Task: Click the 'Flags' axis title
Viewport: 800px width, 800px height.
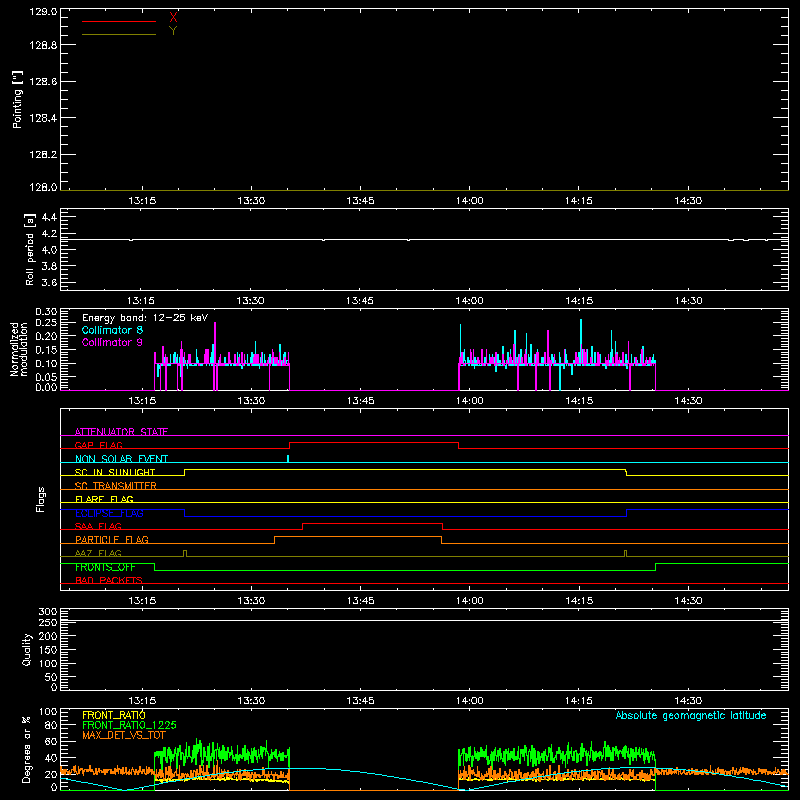Action: coord(41,499)
